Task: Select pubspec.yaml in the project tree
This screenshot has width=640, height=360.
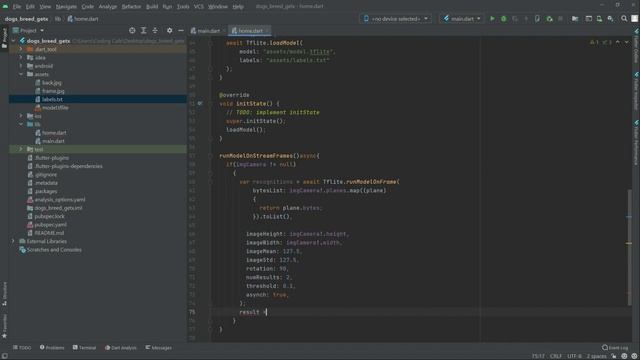Action: [51, 224]
